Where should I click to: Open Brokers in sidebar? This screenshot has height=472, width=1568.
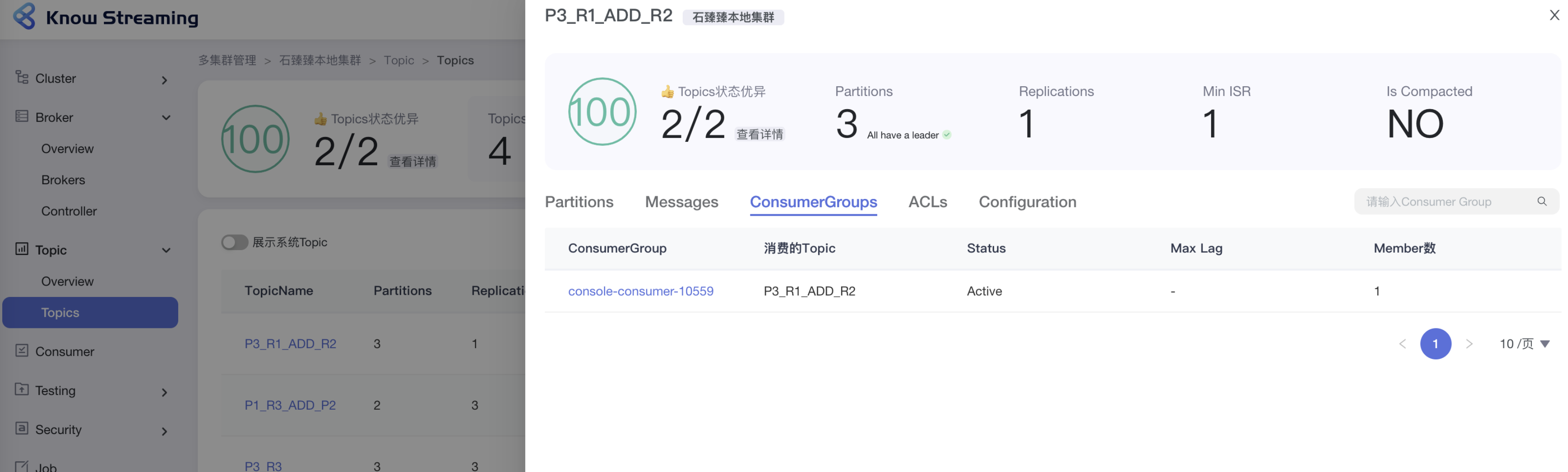click(x=63, y=180)
